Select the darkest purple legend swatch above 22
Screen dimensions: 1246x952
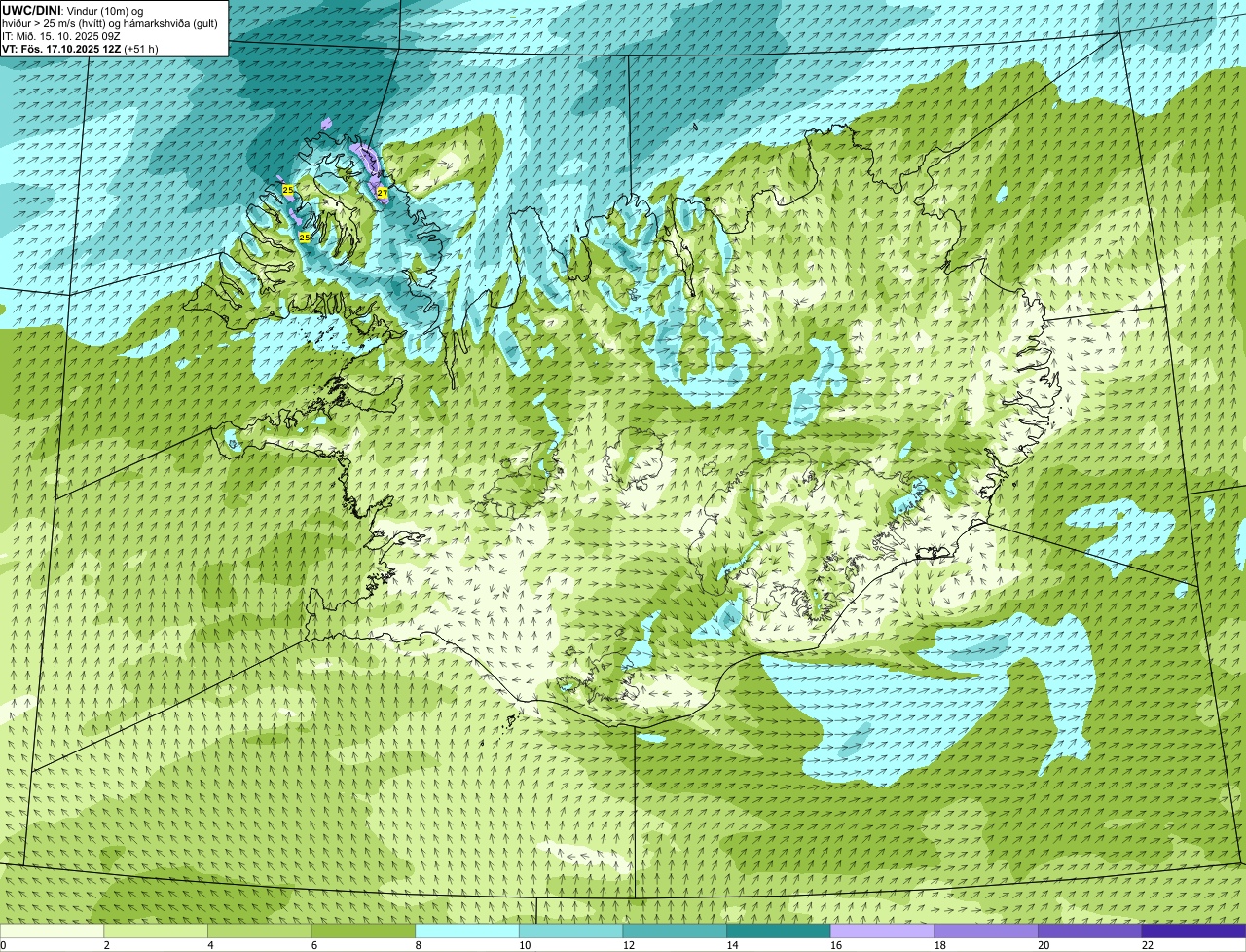click(1193, 931)
